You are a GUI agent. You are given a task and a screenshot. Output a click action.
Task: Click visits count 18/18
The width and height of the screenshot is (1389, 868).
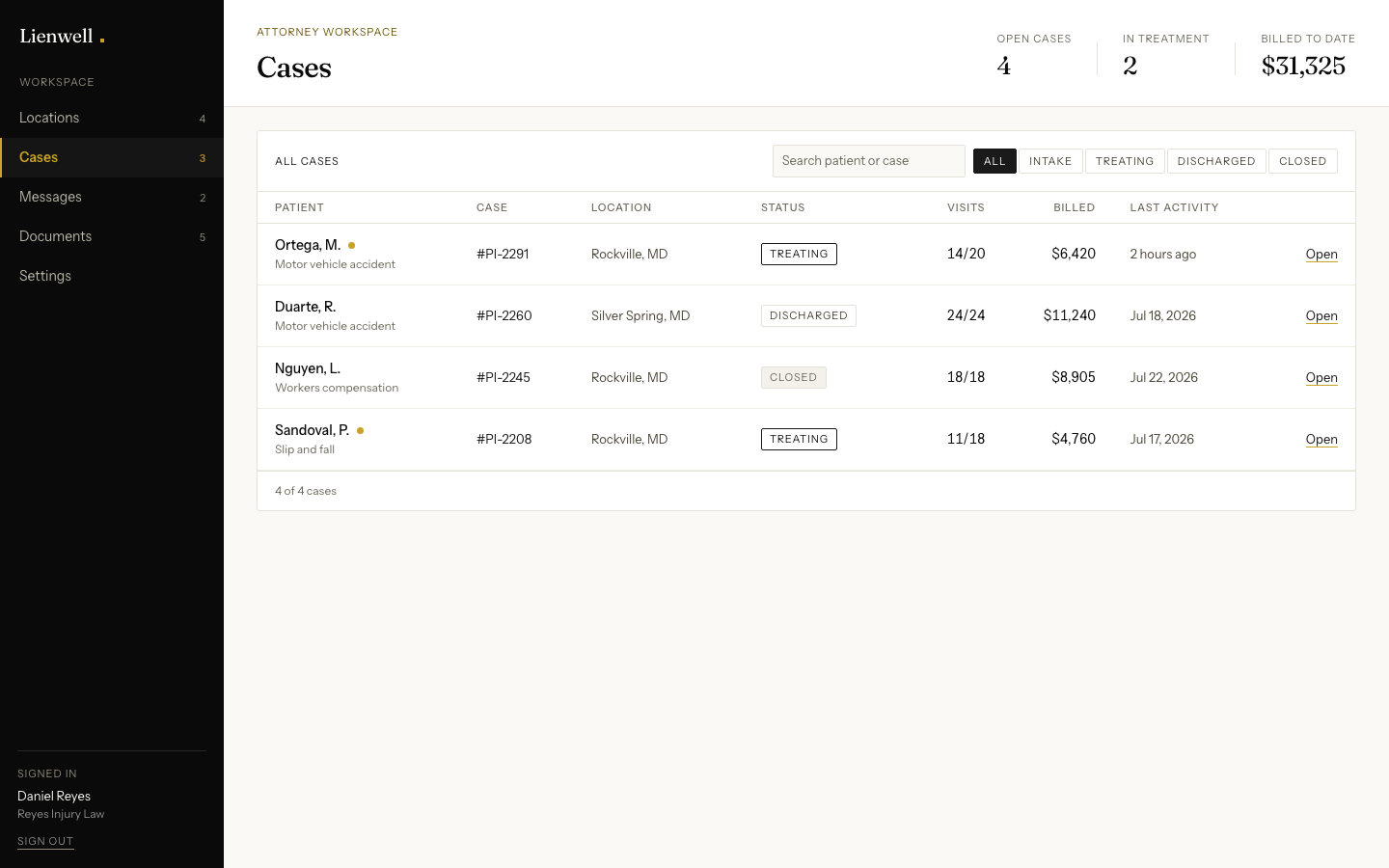966,377
